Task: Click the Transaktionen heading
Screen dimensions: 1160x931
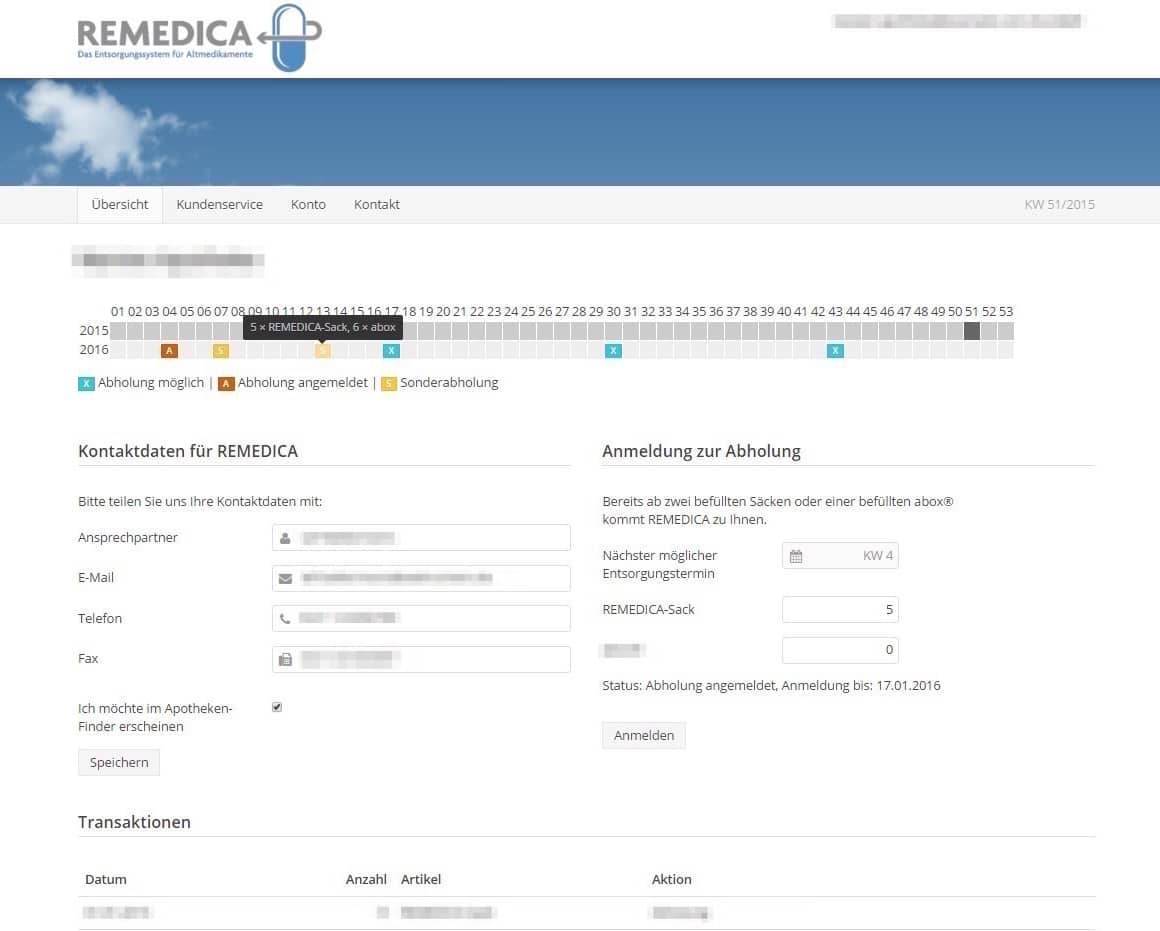Action: (x=135, y=822)
